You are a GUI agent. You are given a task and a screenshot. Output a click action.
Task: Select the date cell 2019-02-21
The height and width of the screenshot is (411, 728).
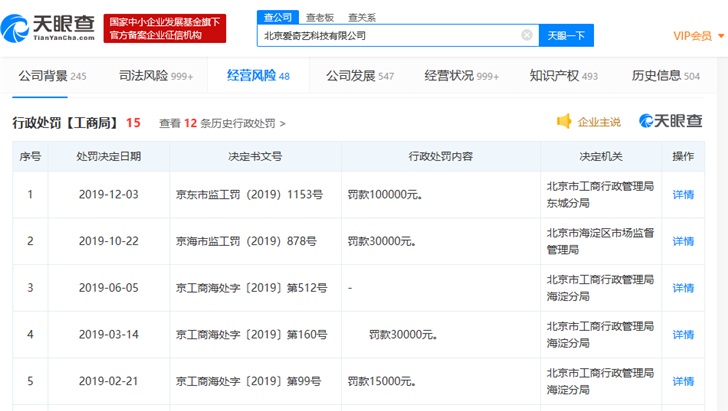point(109,381)
